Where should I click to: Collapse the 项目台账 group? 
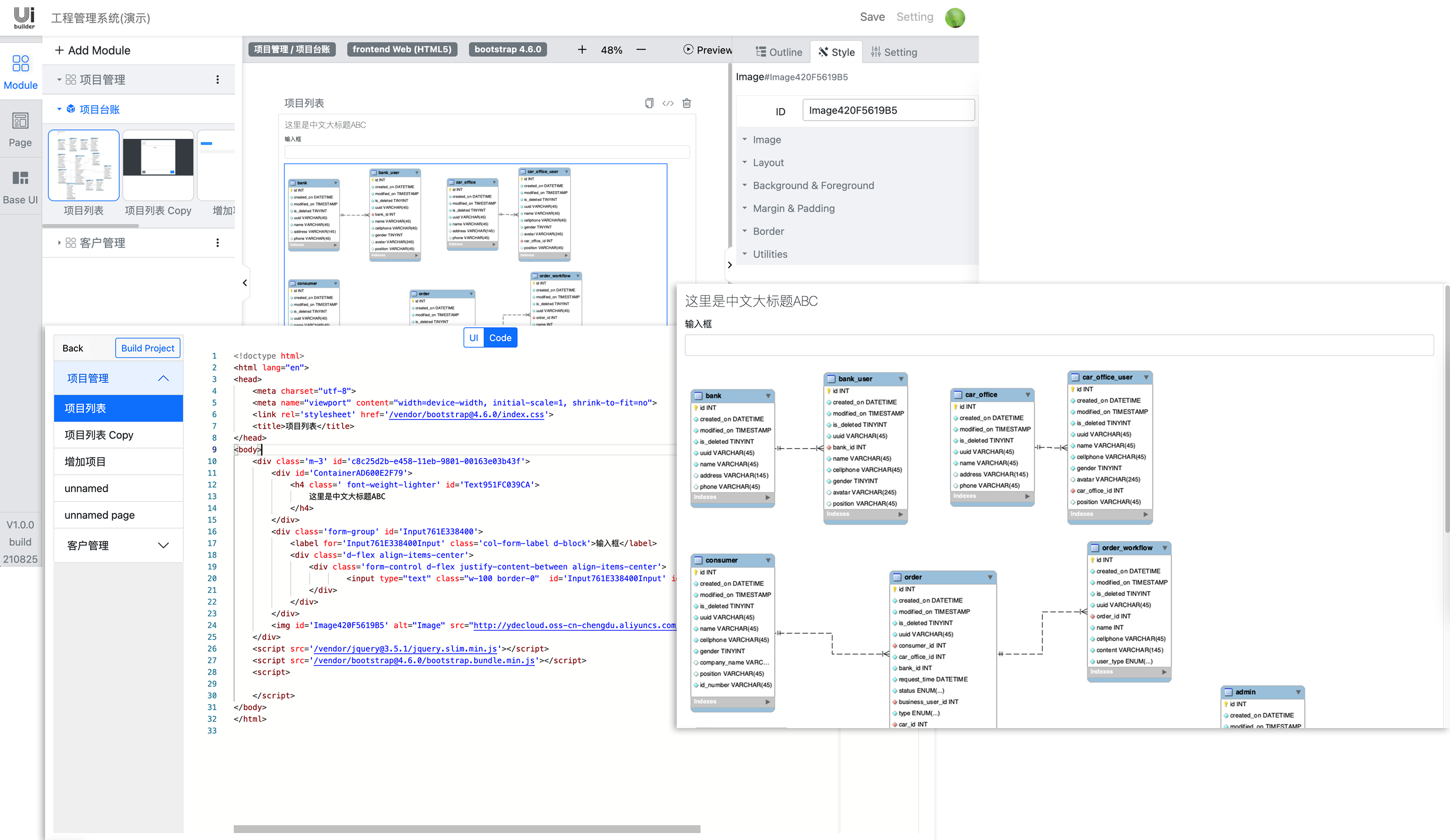coord(59,109)
